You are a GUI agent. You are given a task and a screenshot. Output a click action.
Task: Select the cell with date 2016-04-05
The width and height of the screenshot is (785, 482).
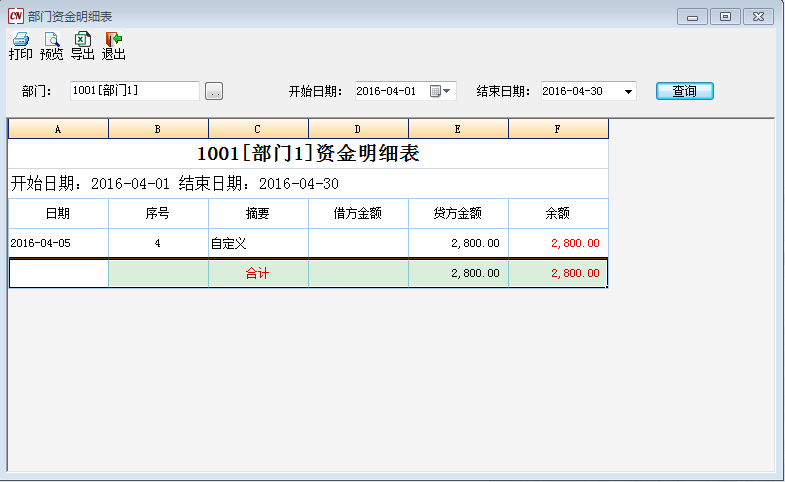click(x=58, y=243)
